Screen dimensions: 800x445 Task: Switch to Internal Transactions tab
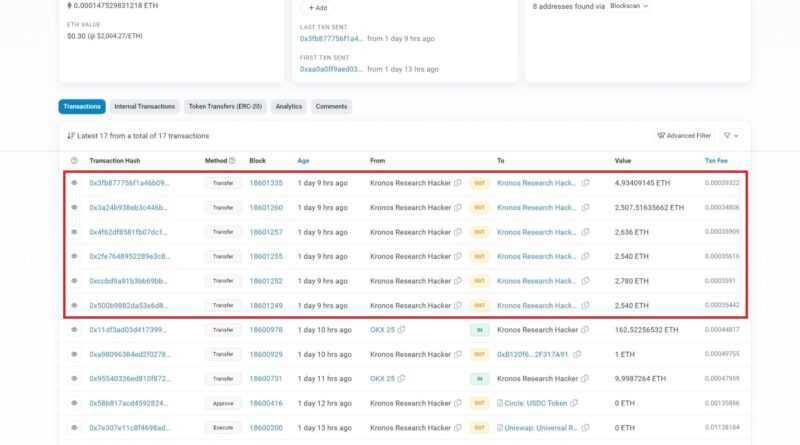145,106
